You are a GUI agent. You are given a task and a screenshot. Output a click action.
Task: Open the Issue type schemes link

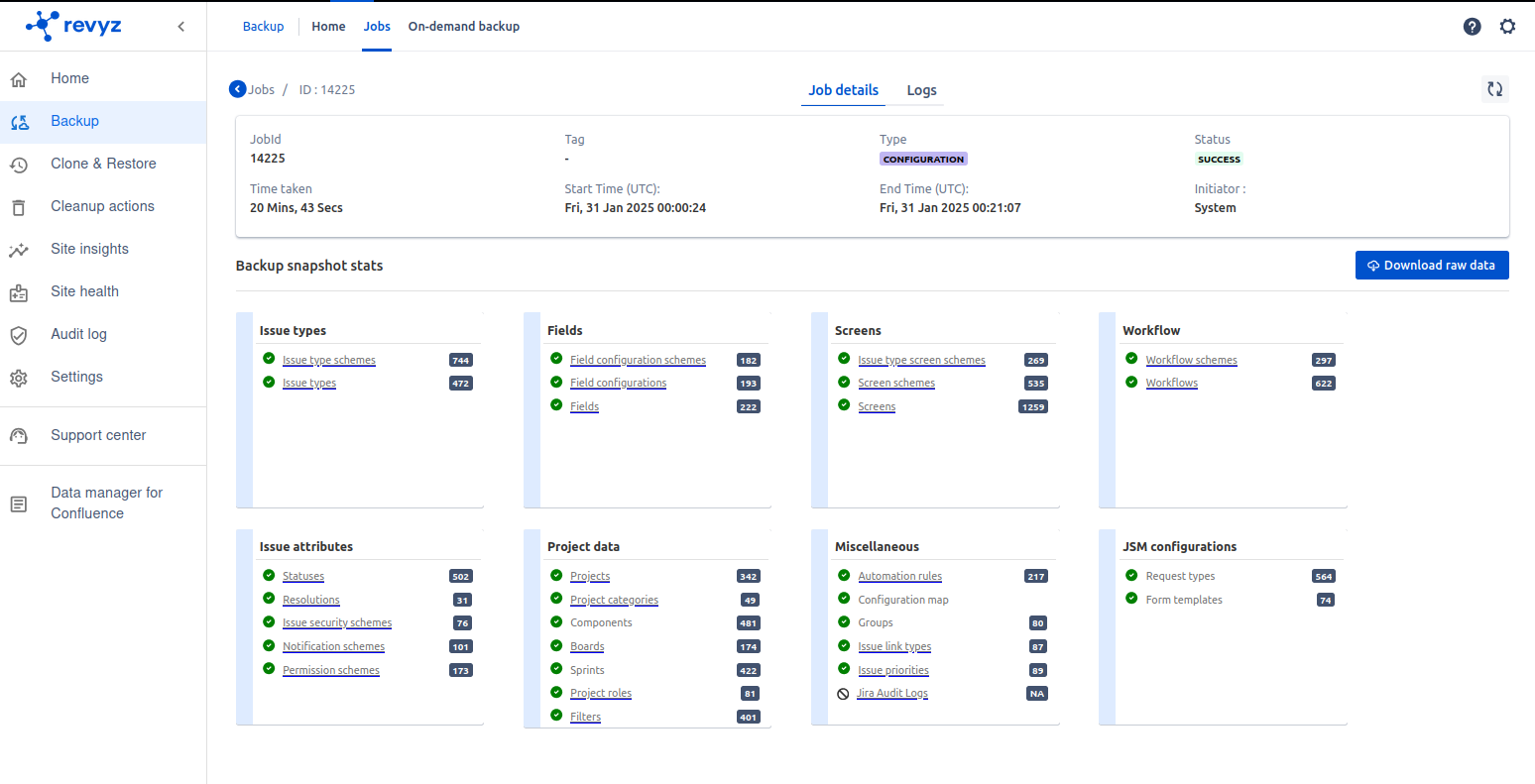[x=328, y=361]
